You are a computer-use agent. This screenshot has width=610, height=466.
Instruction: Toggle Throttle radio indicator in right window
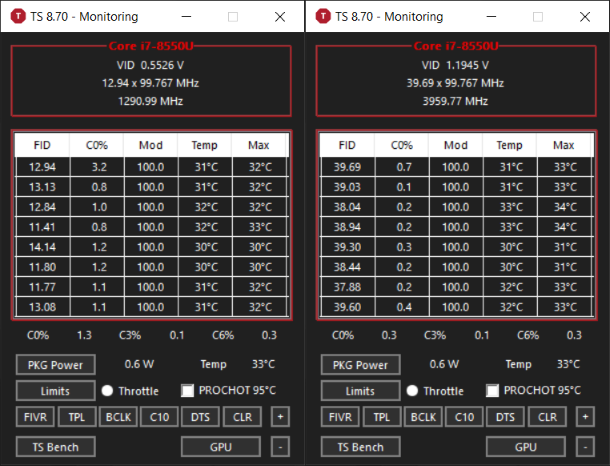coord(412,391)
